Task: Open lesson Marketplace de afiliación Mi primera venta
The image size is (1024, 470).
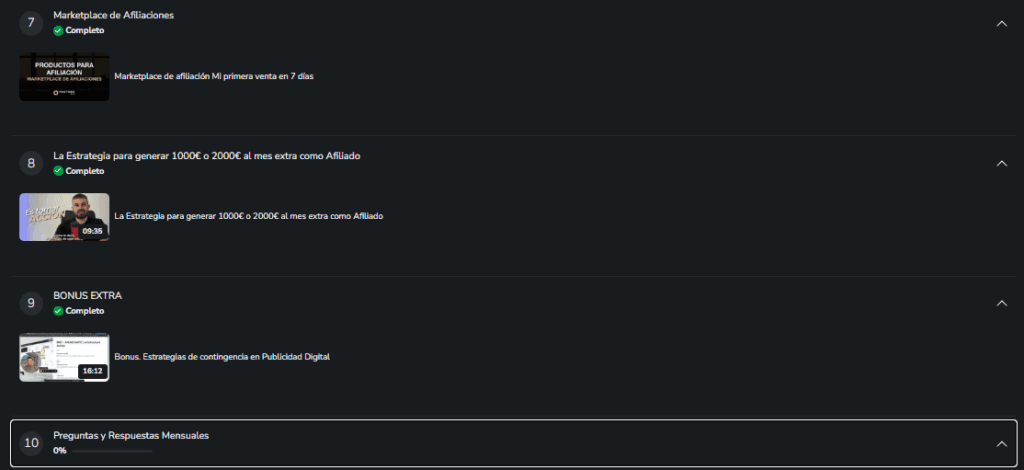Action: point(214,76)
